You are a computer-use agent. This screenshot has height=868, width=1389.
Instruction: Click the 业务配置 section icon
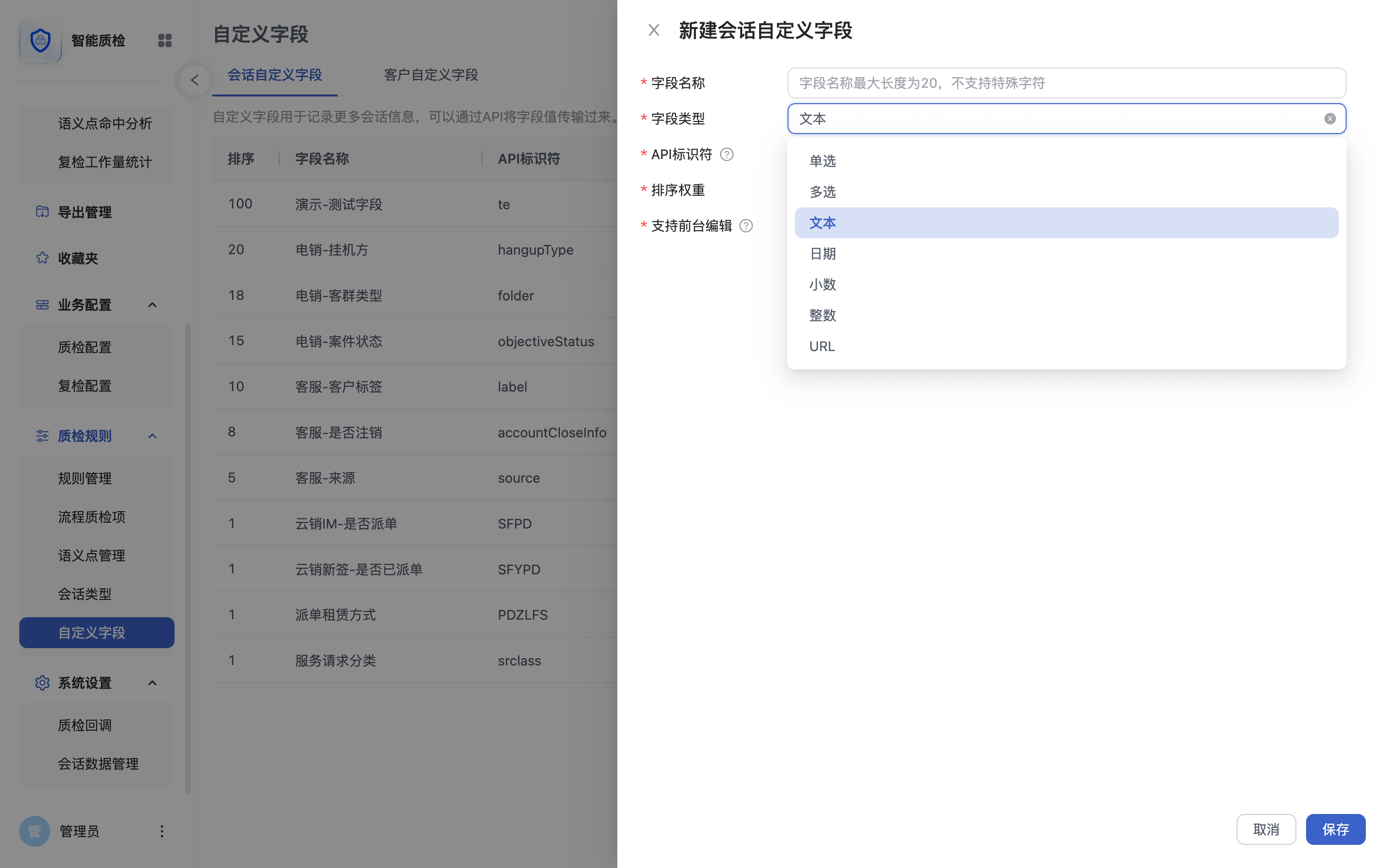click(42, 305)
